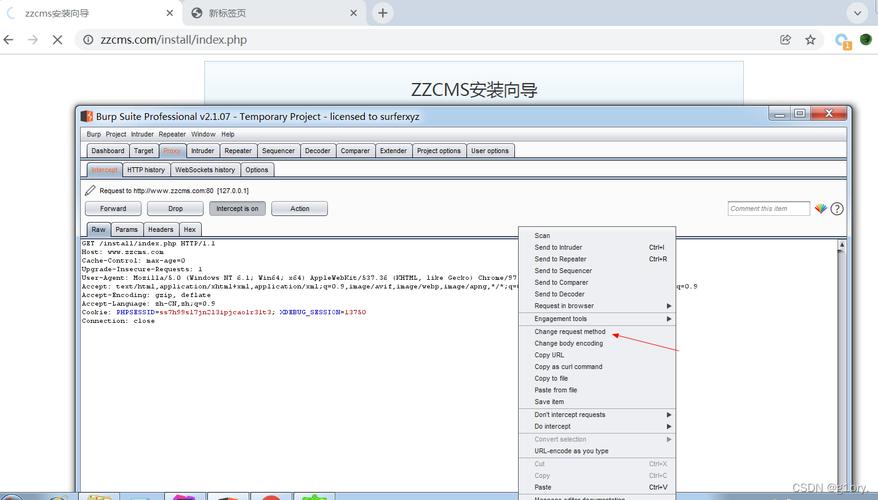Choose Send to Intruder
The image size is (878, 500).
[597, 247]
